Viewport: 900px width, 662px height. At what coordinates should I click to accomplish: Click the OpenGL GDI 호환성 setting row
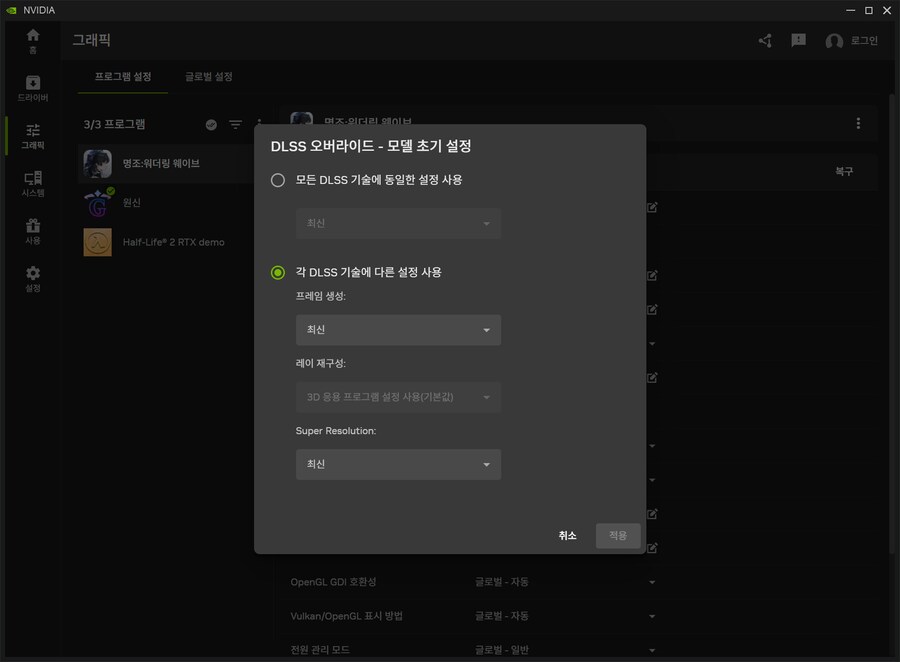click(474, 582)
